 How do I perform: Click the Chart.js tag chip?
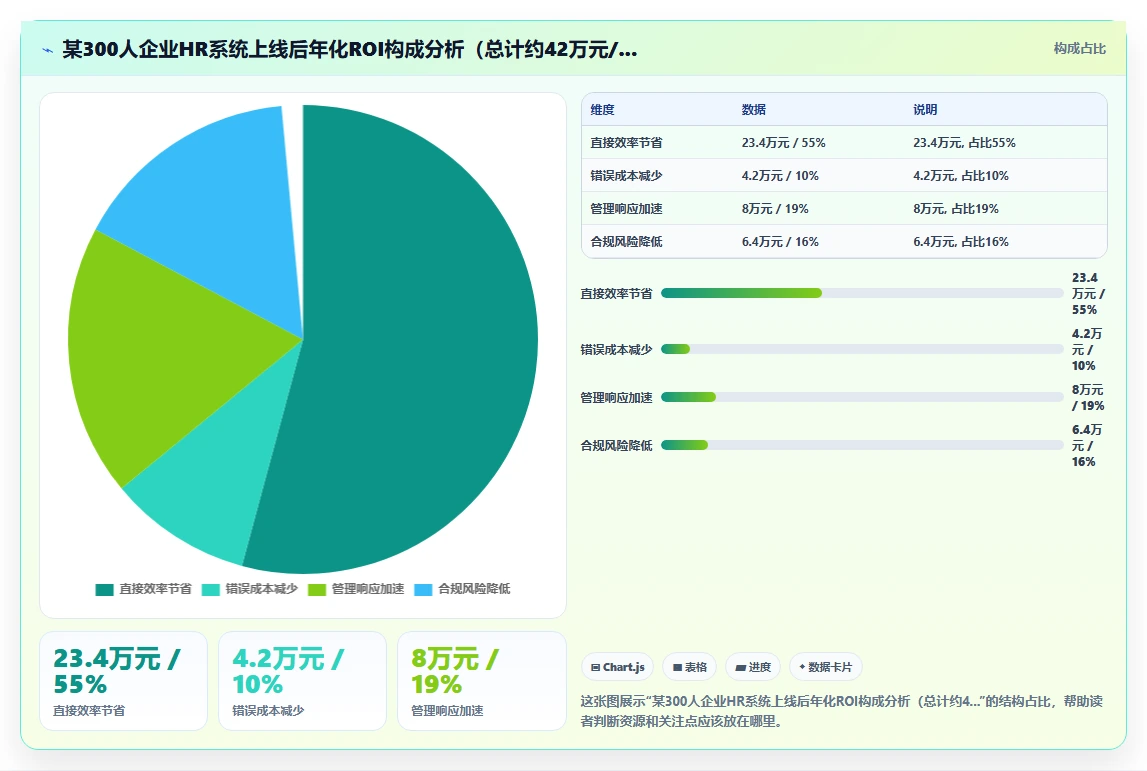pos(617,667)
